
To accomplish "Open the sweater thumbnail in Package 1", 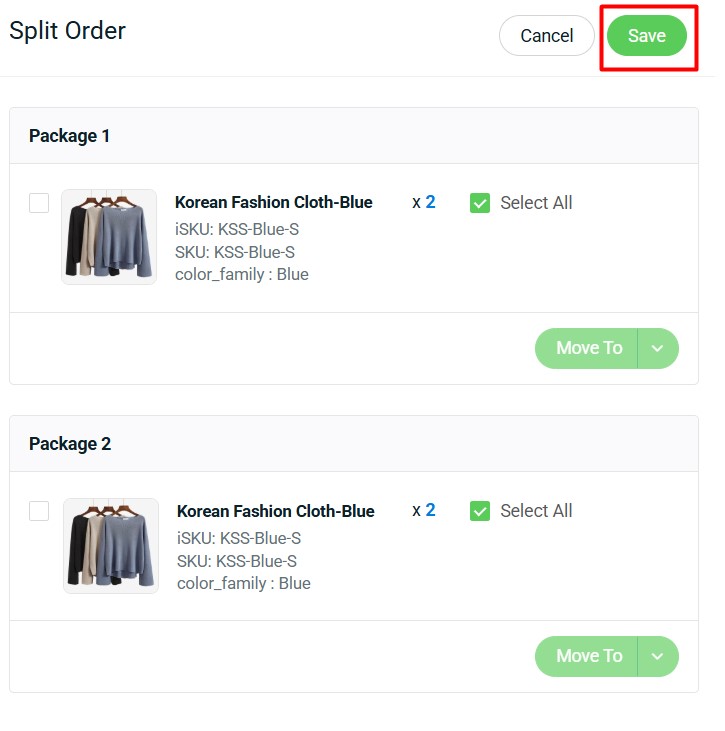I will point(109,237).
